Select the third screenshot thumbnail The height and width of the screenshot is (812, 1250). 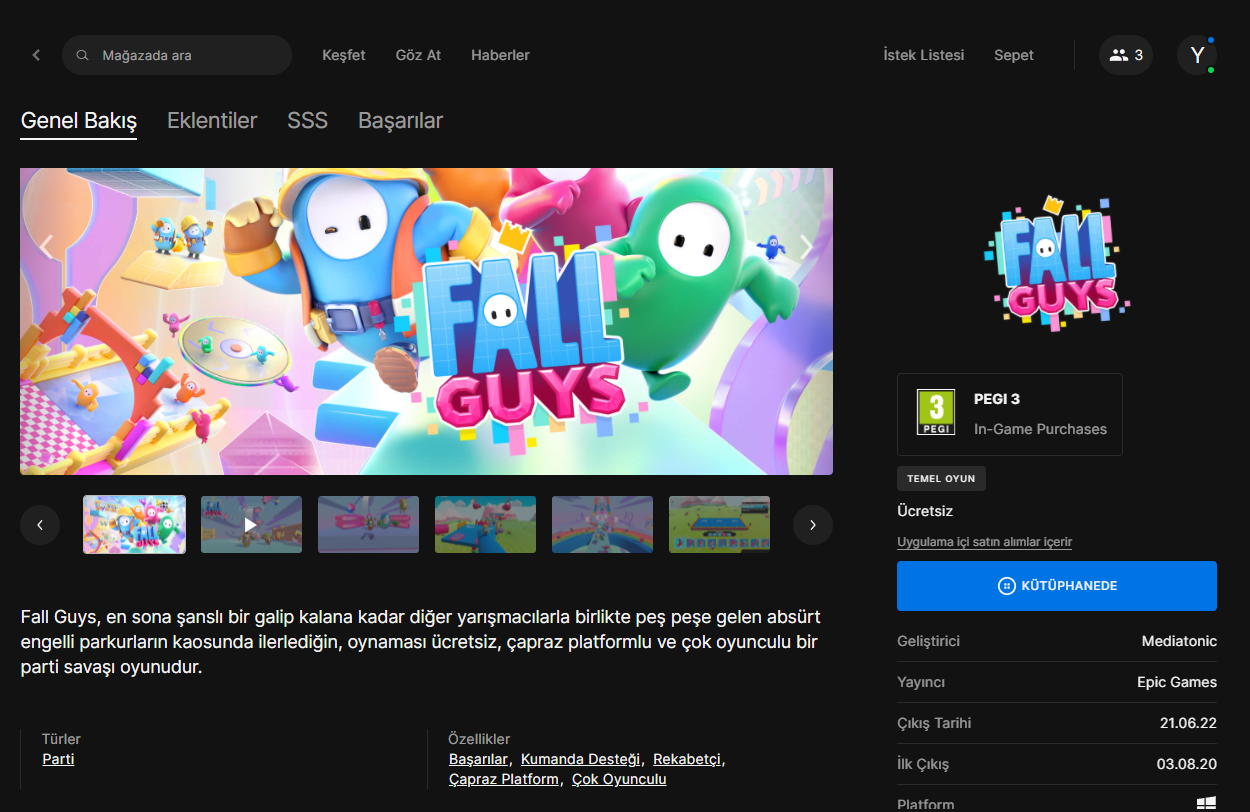pyautogui.click(x=368, y=524)
